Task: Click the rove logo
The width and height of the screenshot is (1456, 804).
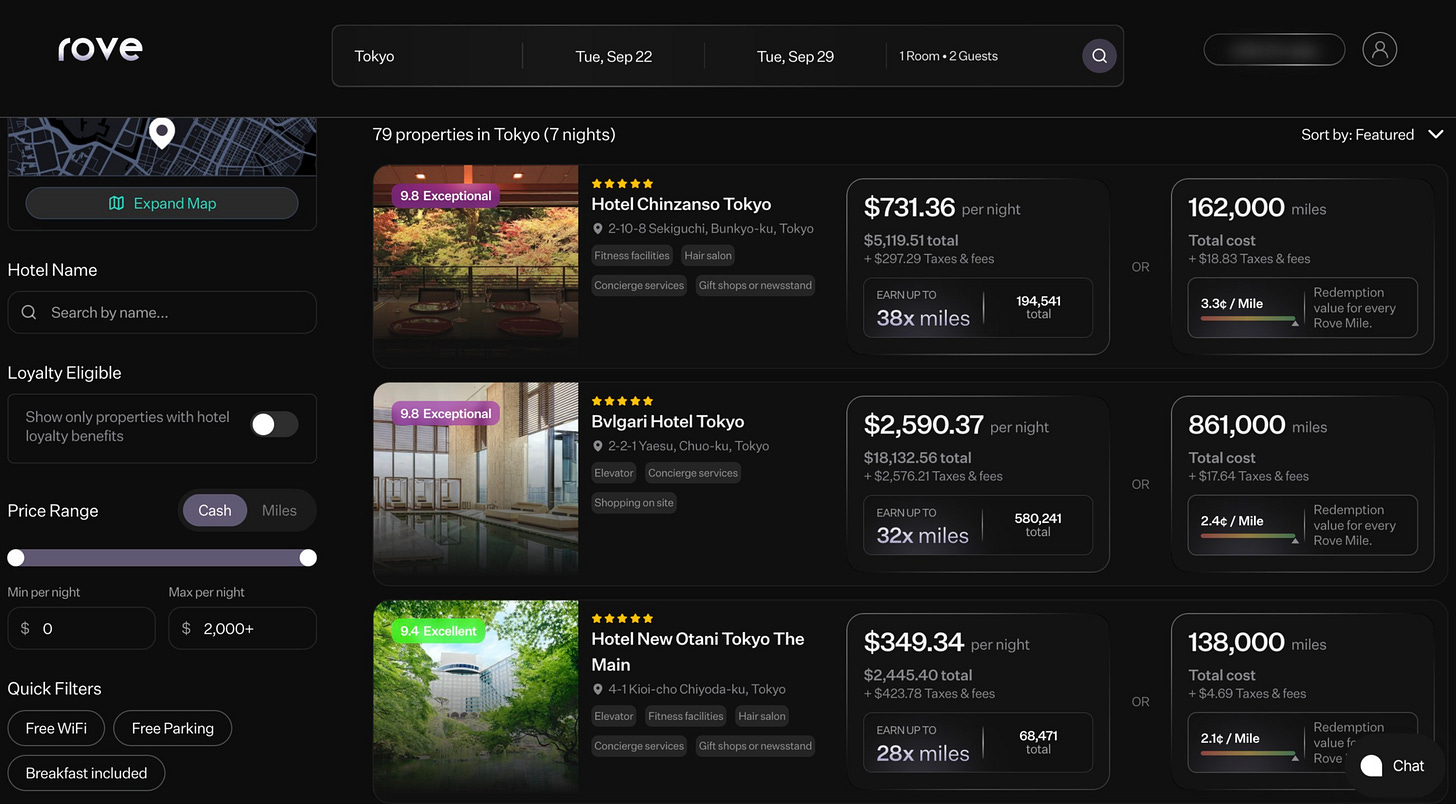Action: pos(100,48)
